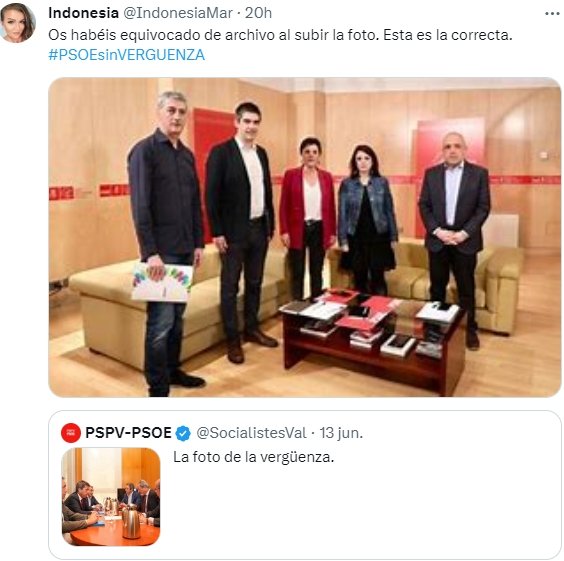Image resolution: width=564 pixels, height=561 pixels.
Task: Click the PSPV-PSOE account name
Action: pyautogui.click(x=128, y=433)
